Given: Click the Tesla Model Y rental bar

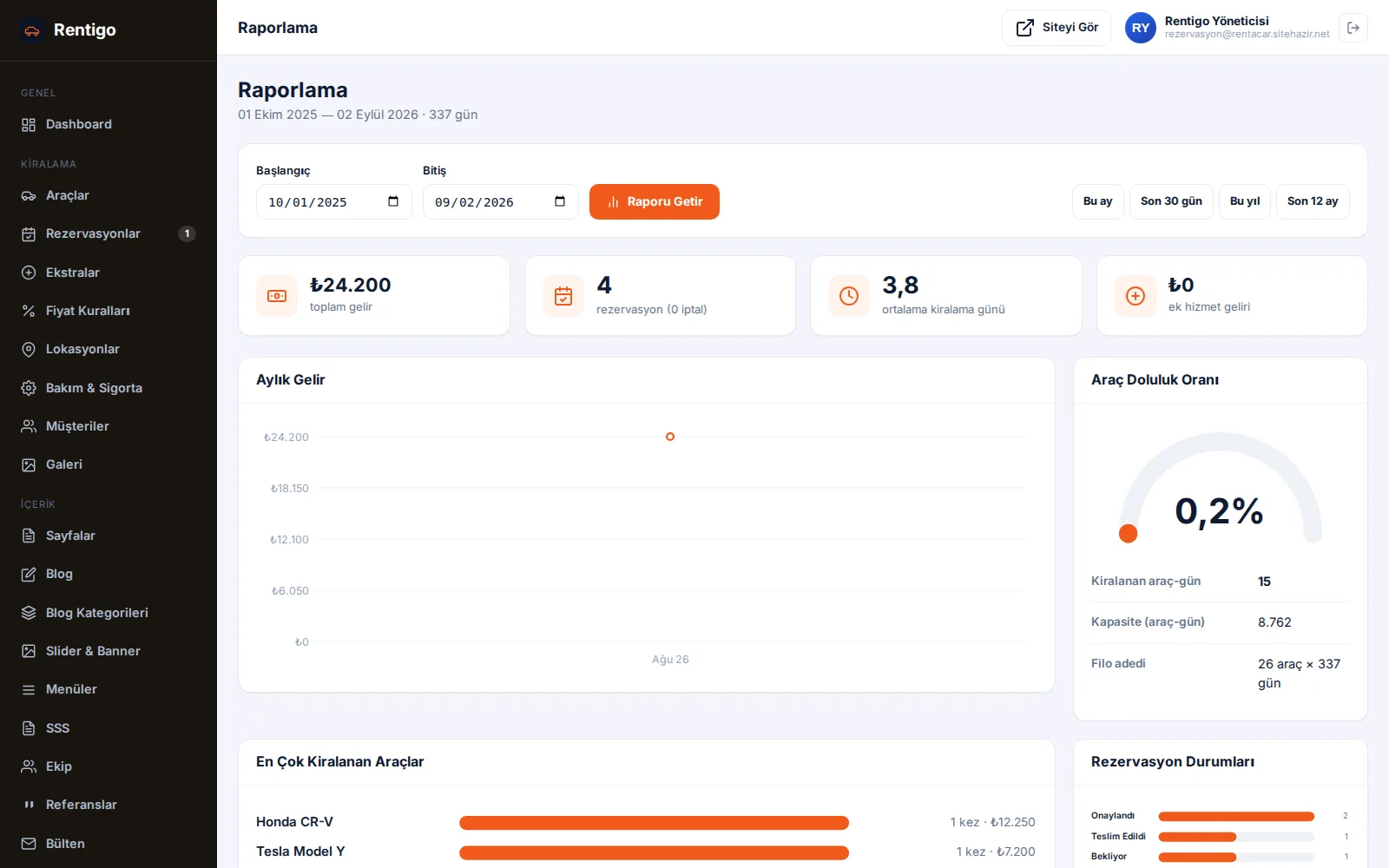Looking at the screenshot, I should tap(654, 852).
